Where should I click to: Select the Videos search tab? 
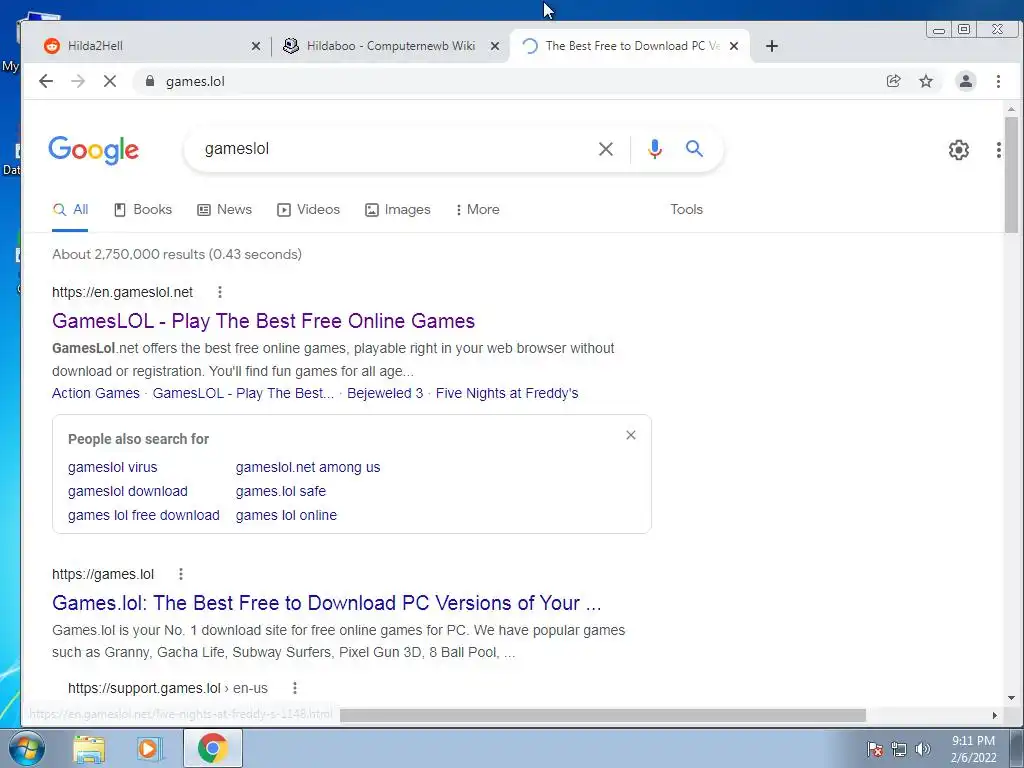click(x=309, y=210)
